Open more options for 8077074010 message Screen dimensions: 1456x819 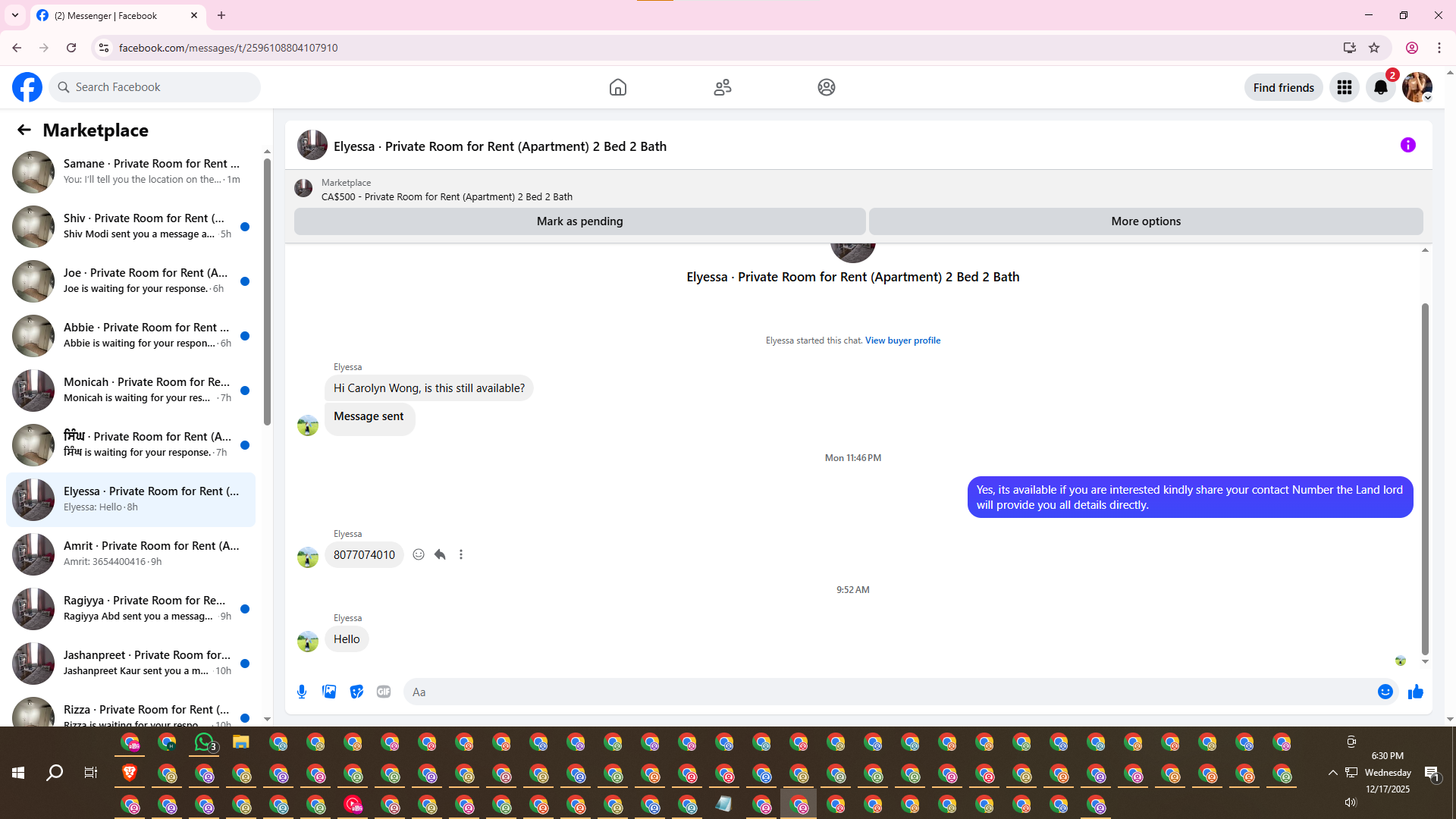point(461,554)
